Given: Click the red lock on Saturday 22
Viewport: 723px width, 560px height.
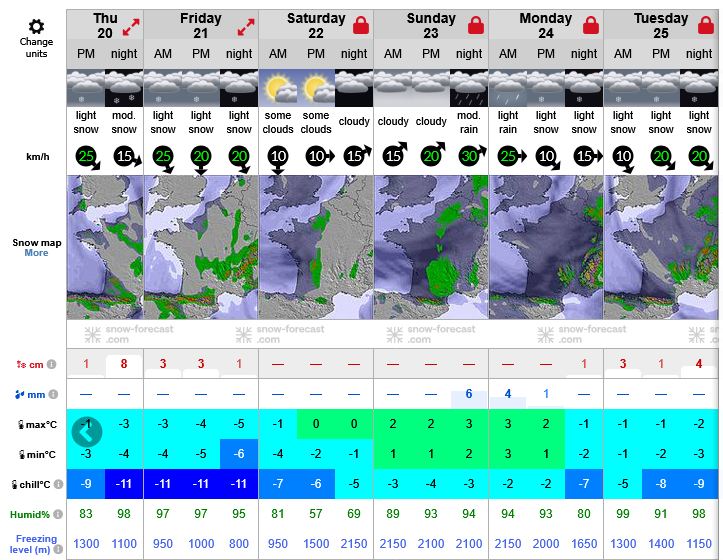Looking at the screenshot, I should 361,26.
